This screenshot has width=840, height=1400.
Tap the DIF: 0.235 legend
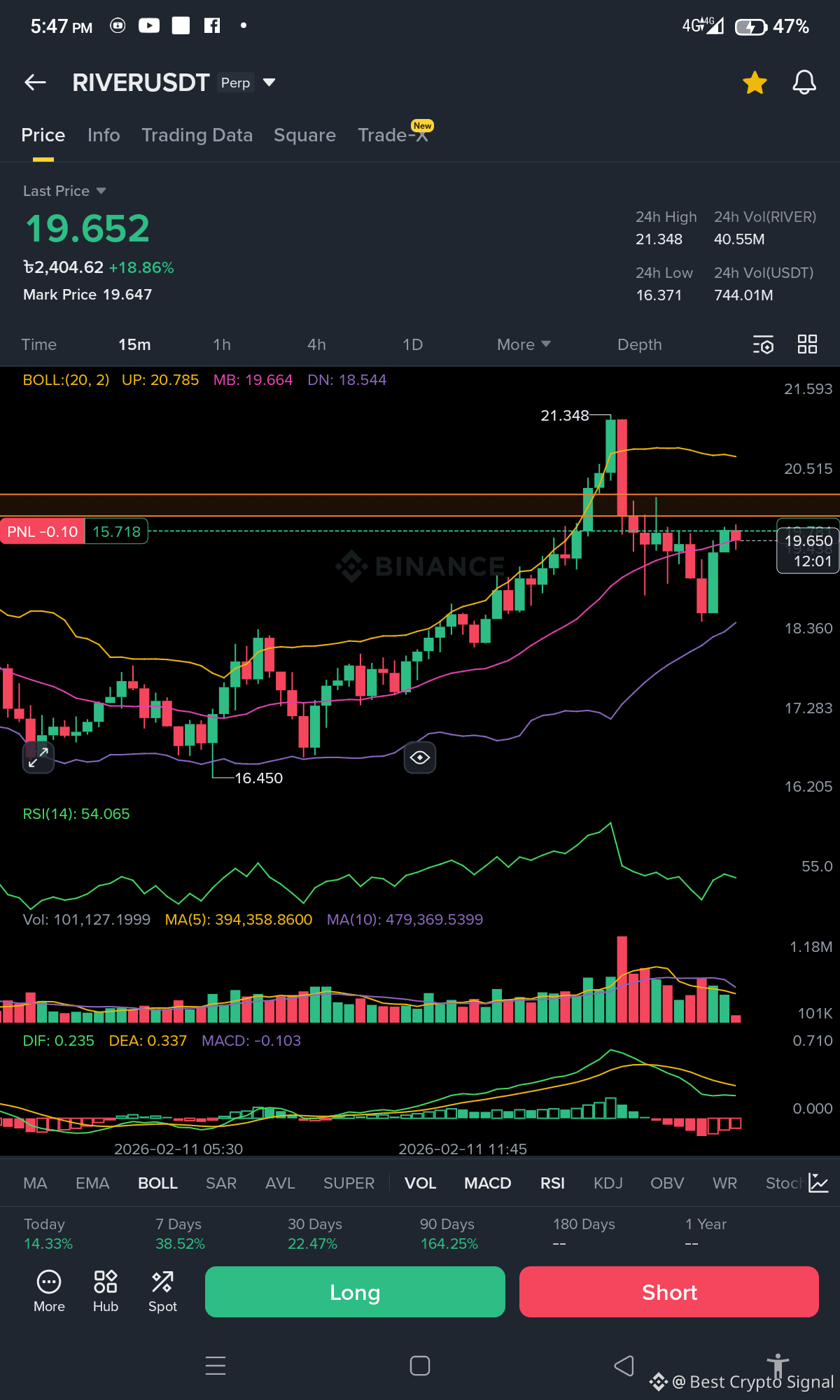(x=58, y=1041)
